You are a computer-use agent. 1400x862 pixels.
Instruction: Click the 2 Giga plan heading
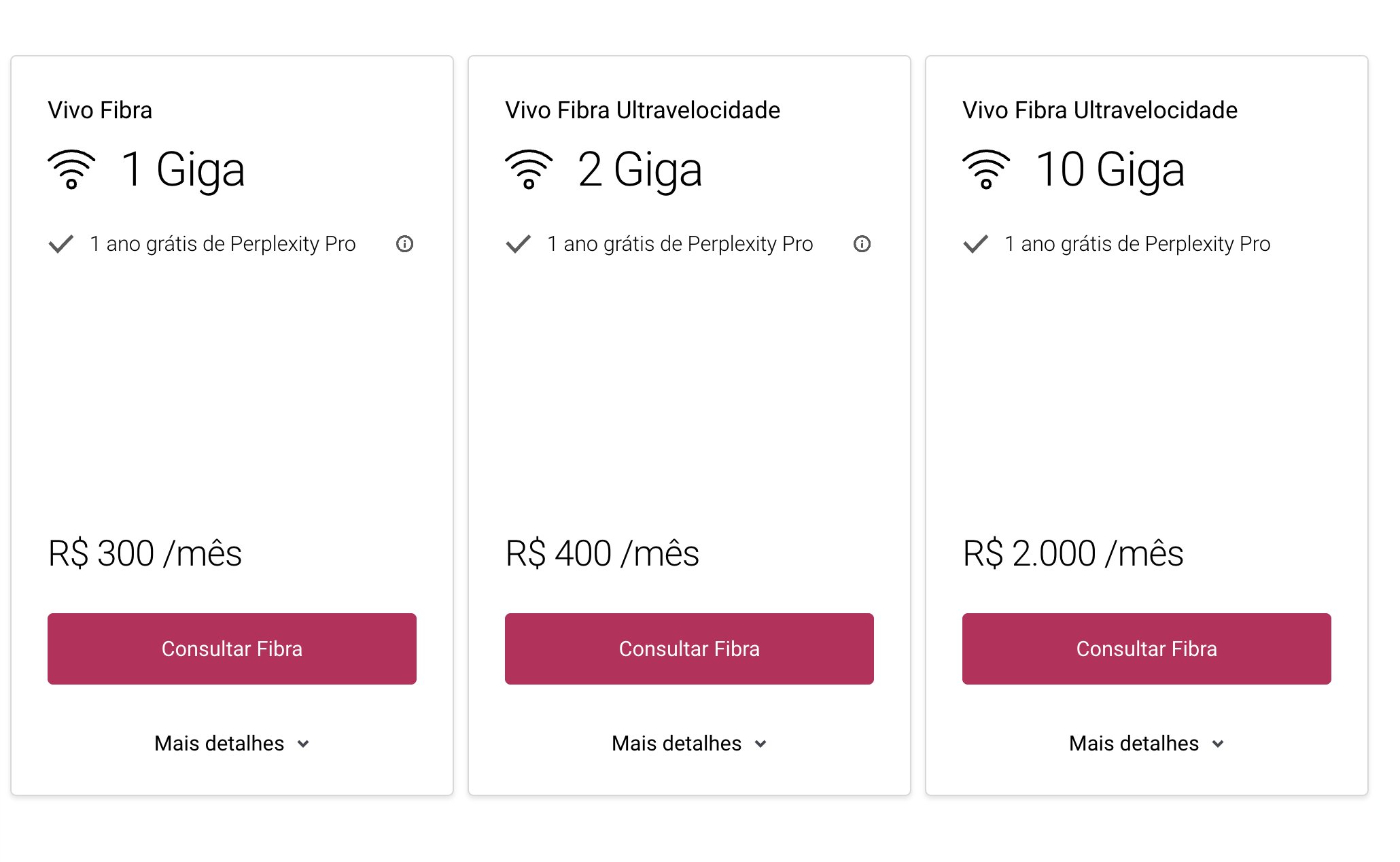tap(640, 169)
